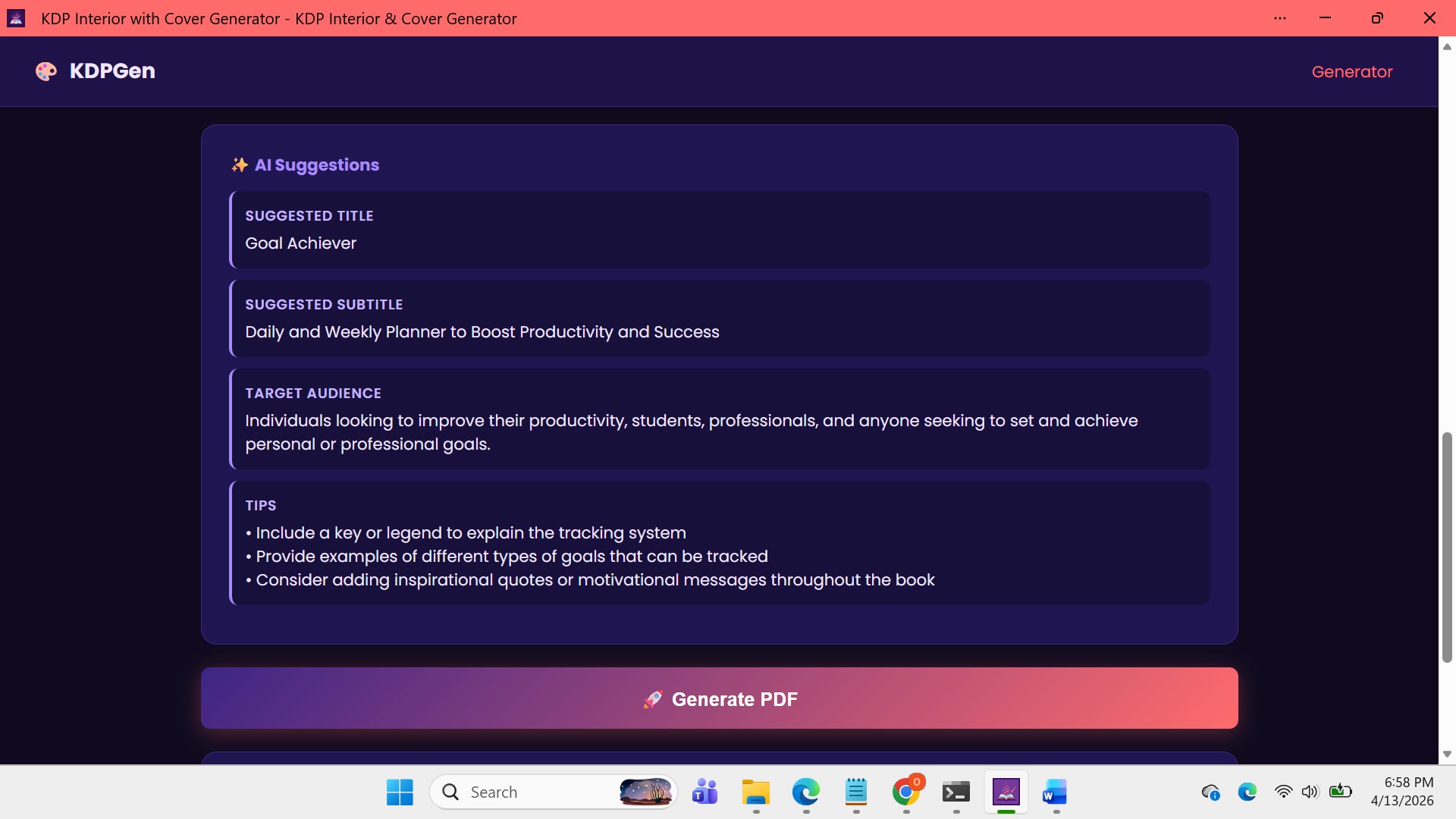Open Microsoft Teams from taskbar
1456x819 pixels.
point(704,792)
